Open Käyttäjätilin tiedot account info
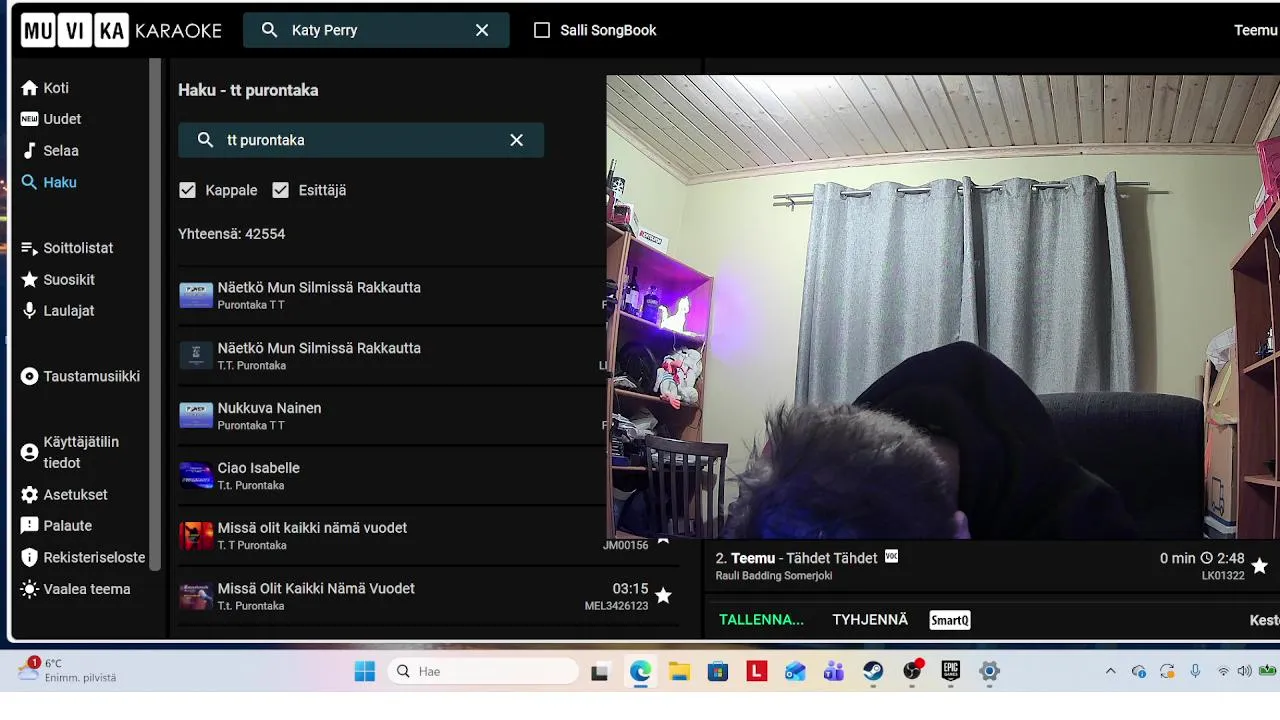1280x720 pixels. point(70,452)
